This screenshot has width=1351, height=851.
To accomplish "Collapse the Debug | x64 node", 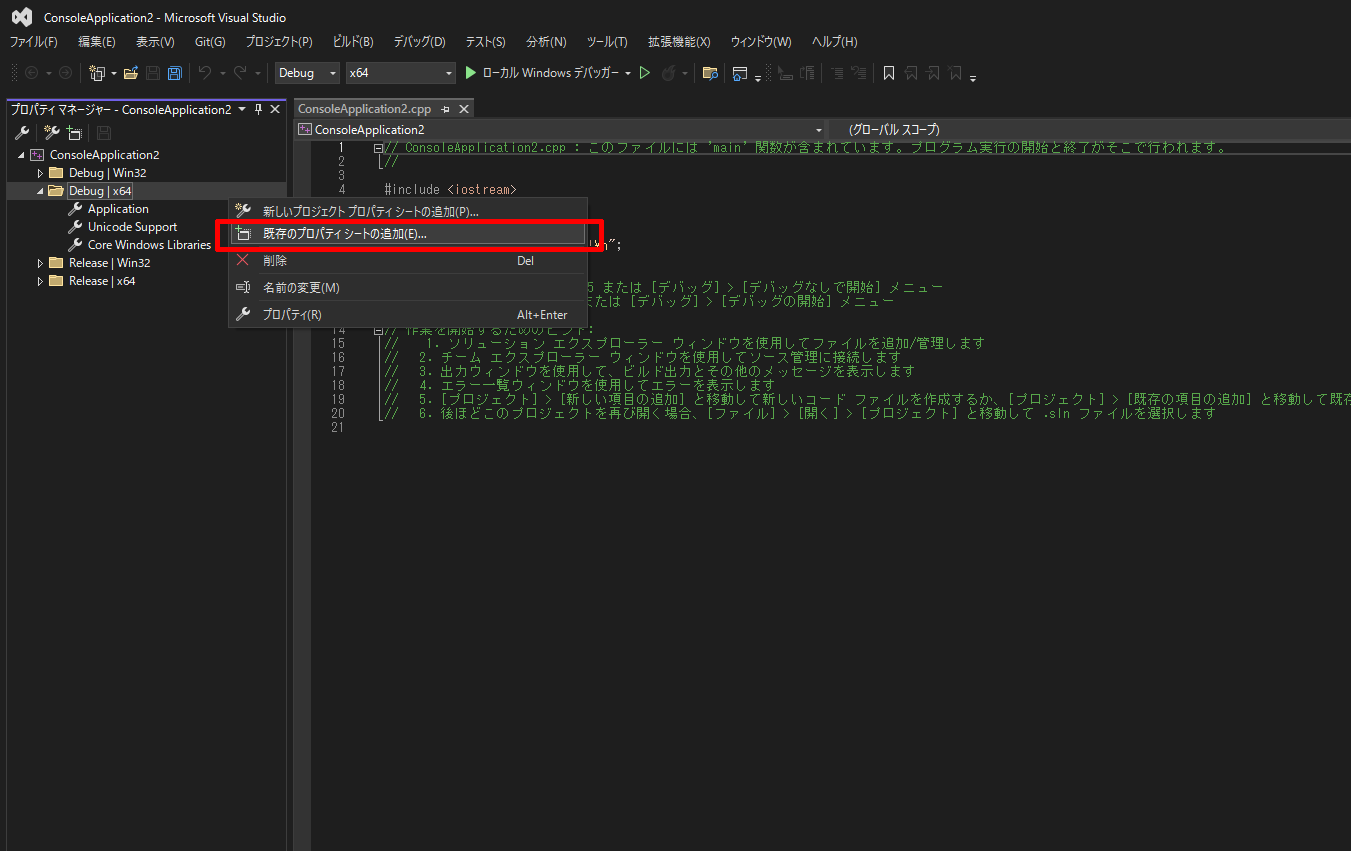I will (40, 191).
